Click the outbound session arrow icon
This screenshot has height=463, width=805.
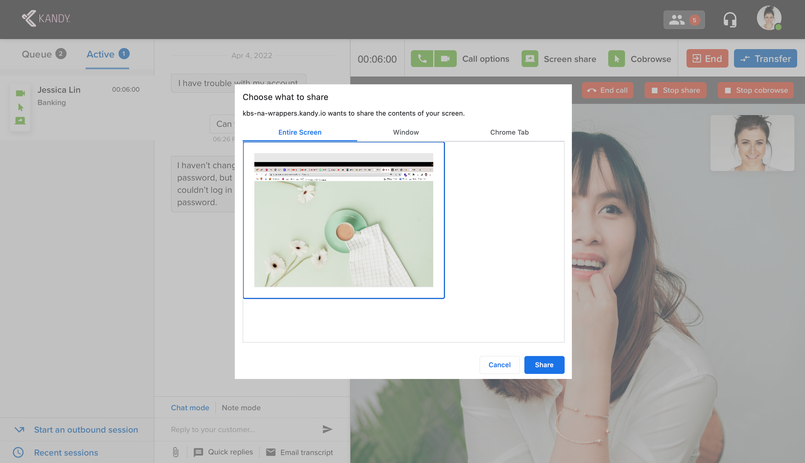click(20, 430)
